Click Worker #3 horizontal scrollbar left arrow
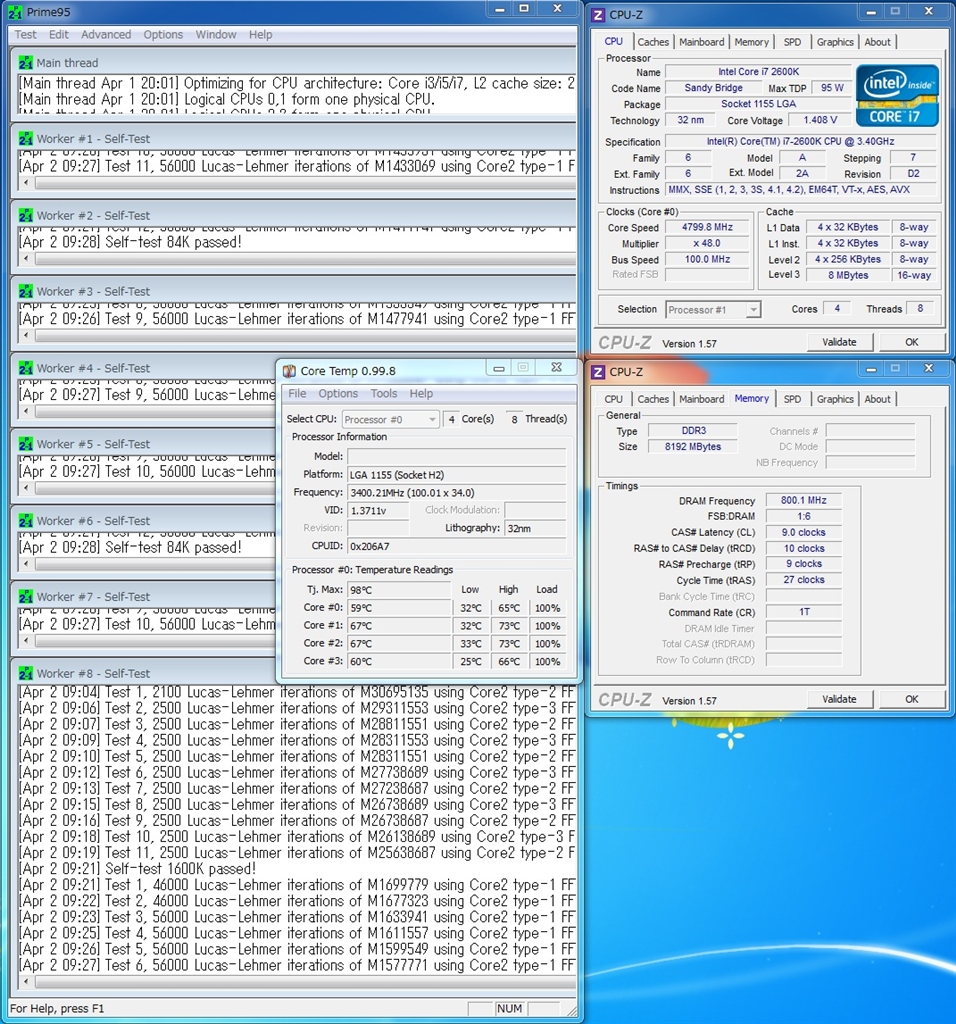Viewport: 956px width, 1024px height. tap(25, 336)
